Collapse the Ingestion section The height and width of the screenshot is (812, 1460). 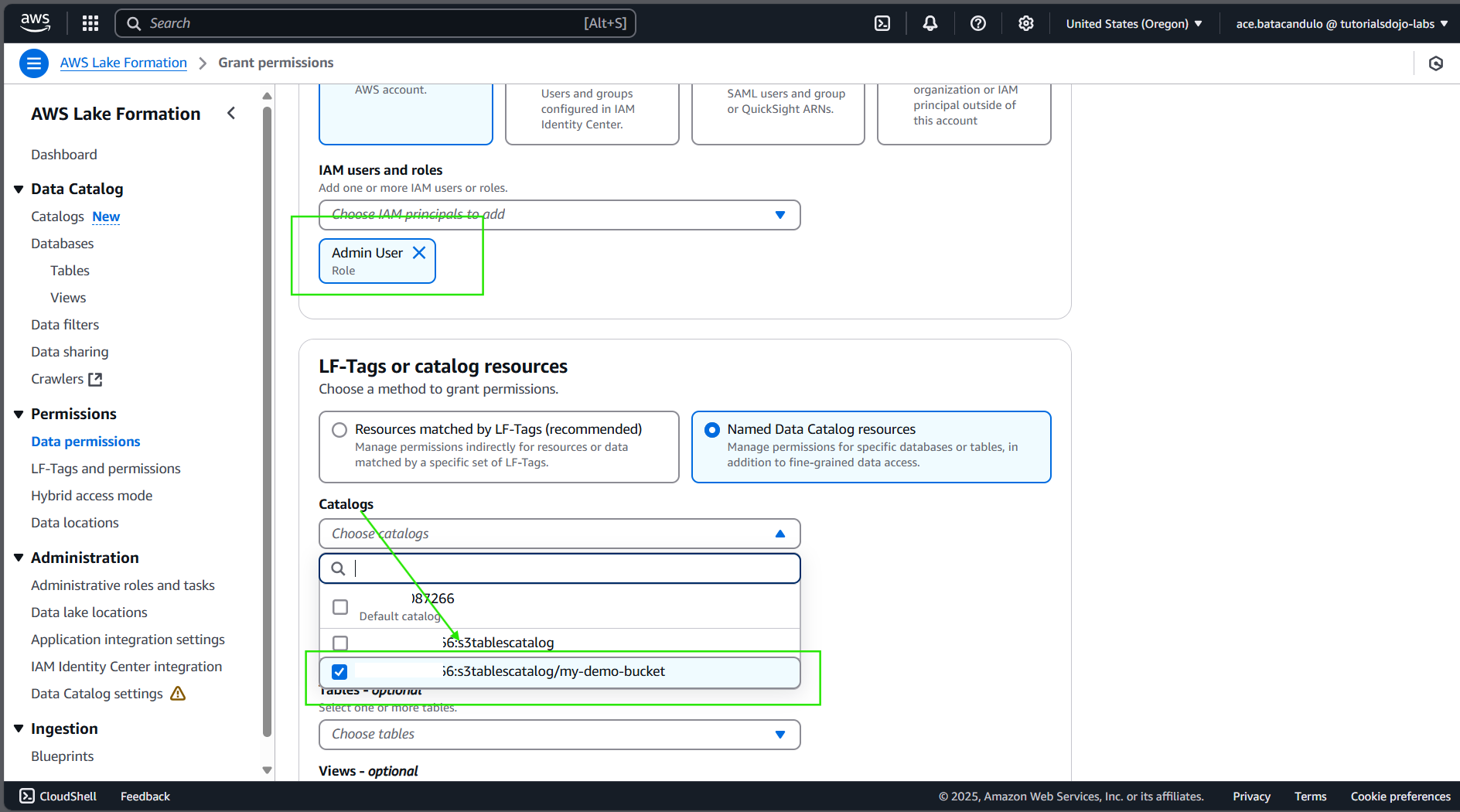[x=19, y=729]
